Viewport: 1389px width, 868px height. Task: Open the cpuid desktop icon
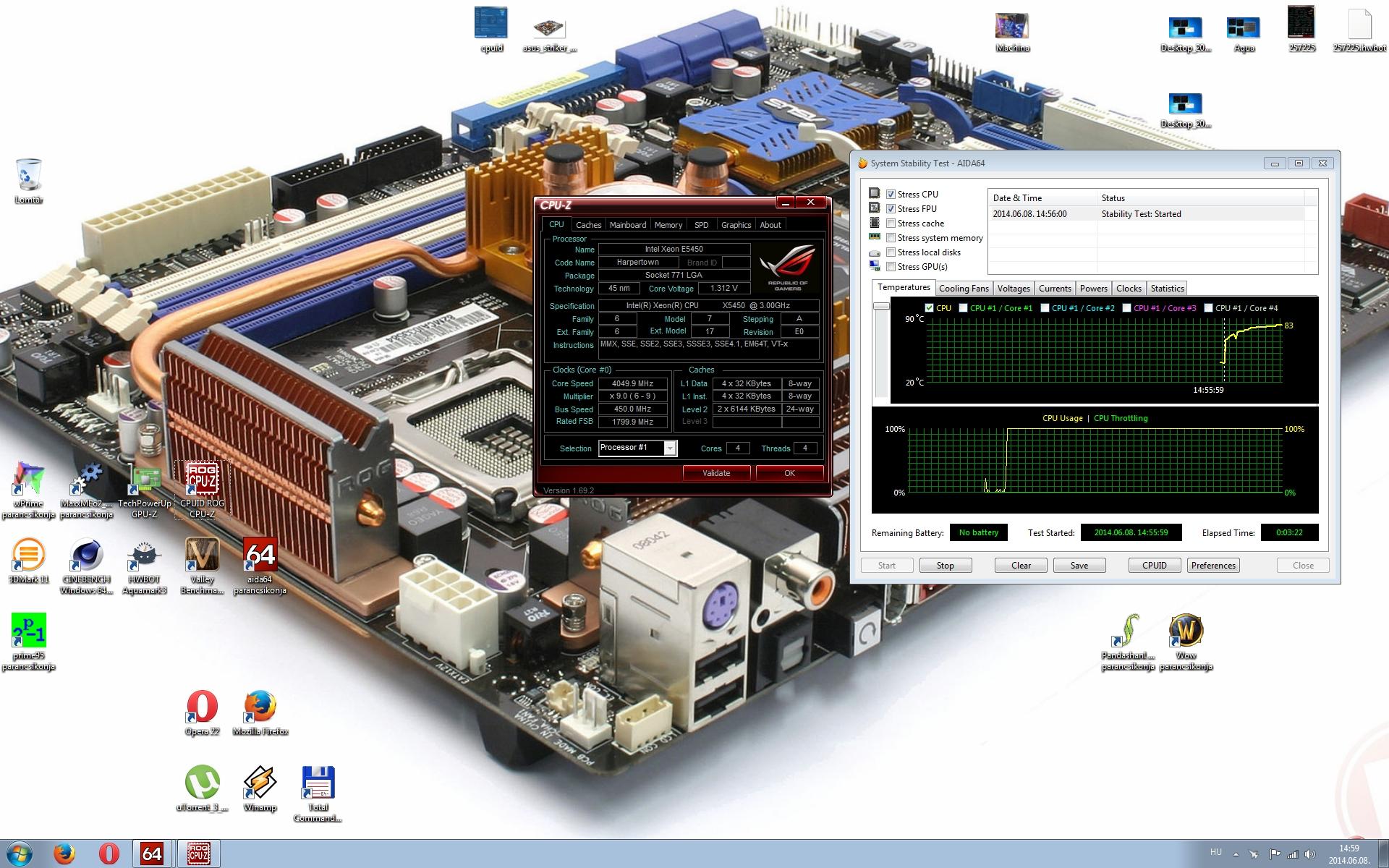pyautogui.click(x=491, y=30)
